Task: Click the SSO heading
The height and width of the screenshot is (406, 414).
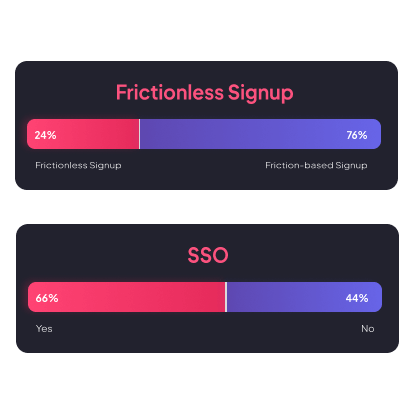Action: [x=208, y=255]
